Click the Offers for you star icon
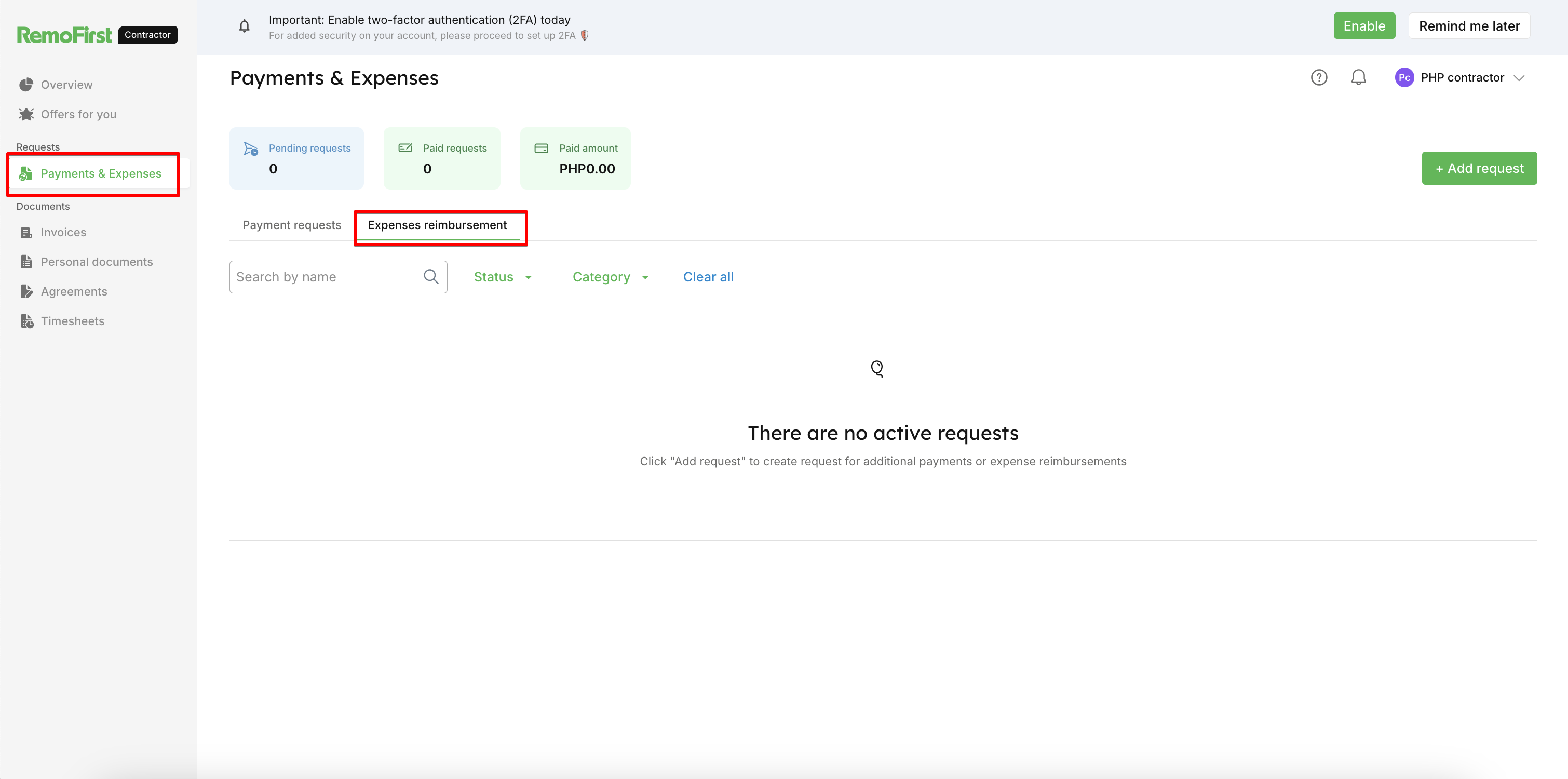Viewport: 1568px width, 779px height. 26,114
